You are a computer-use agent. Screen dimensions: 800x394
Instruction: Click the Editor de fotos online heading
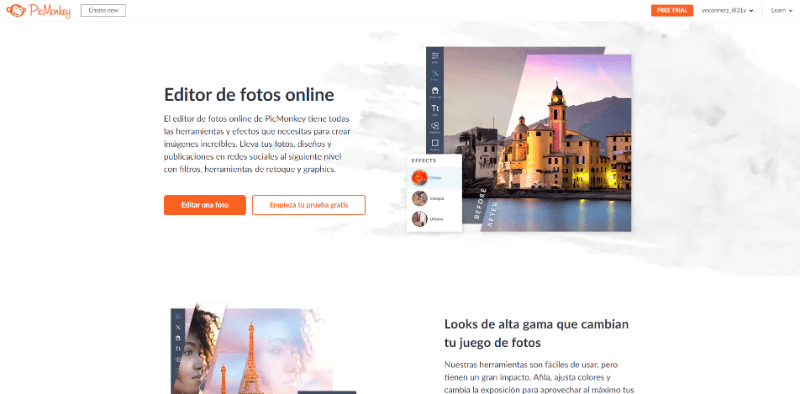[249, 94]
